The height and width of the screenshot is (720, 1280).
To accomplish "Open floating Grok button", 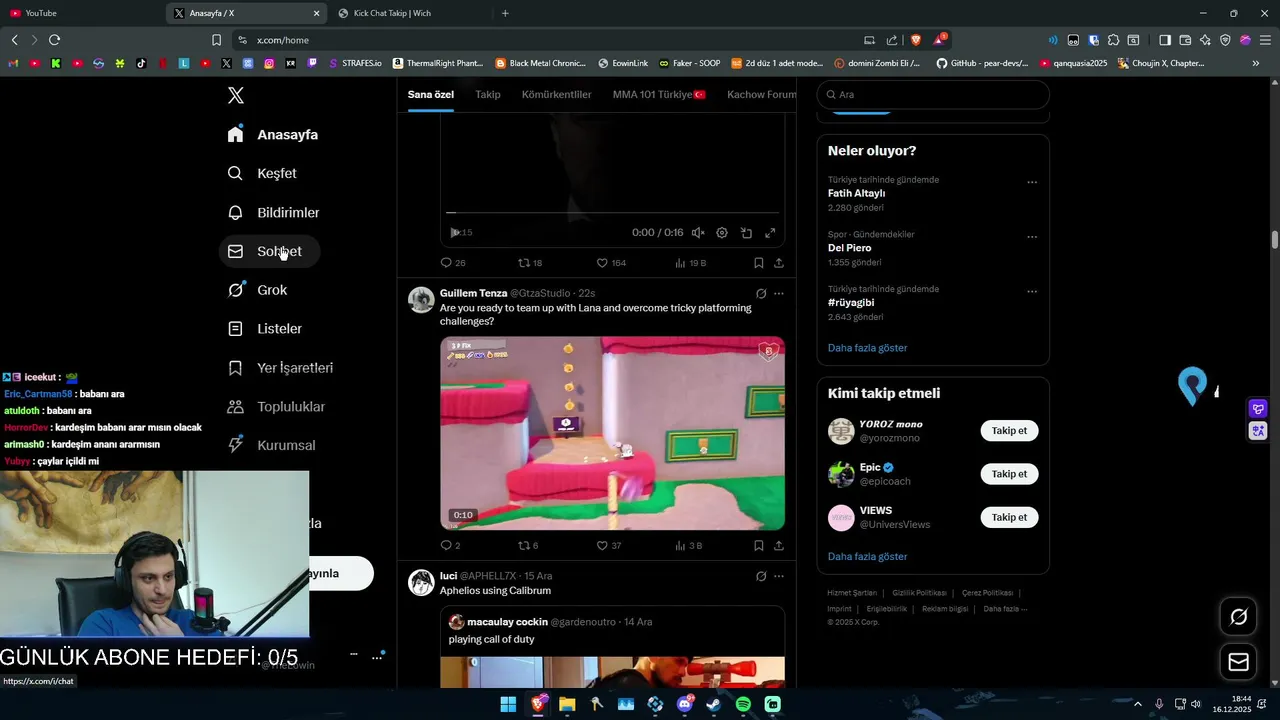I will click(1238, 617).
